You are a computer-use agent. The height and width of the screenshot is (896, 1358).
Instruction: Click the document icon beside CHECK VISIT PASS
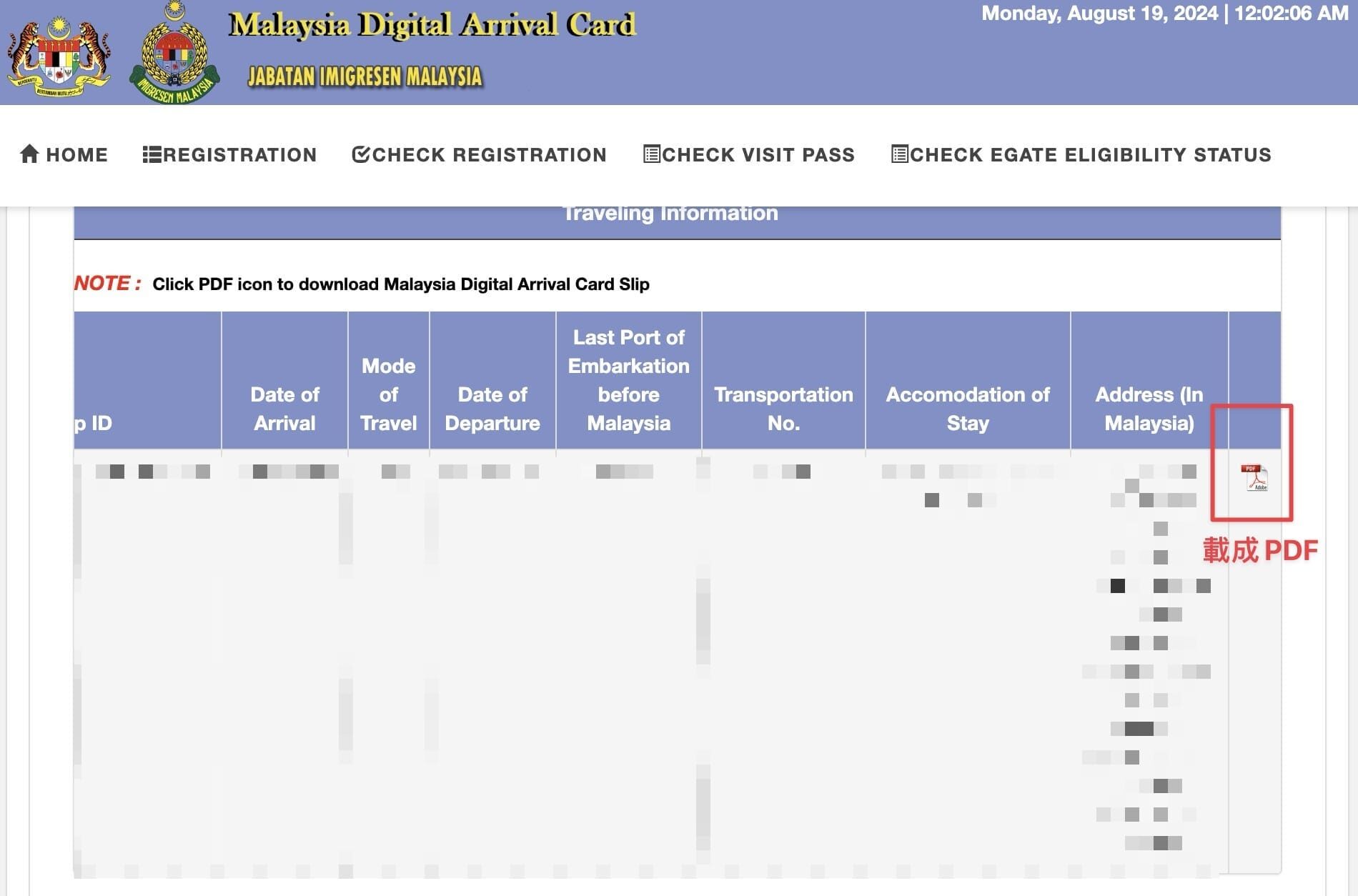coord(651,154)
